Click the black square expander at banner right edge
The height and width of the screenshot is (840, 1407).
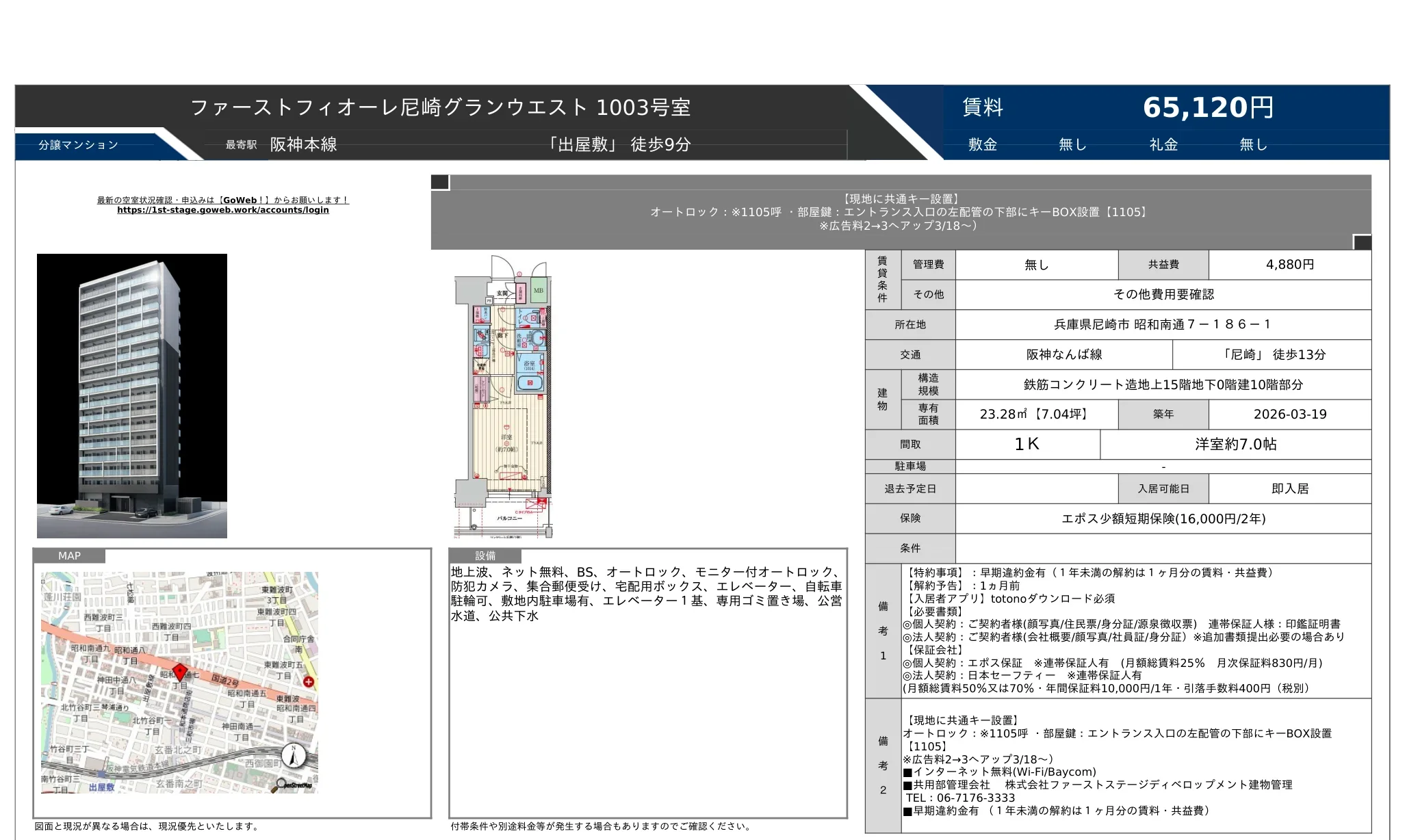[1362, 243]
